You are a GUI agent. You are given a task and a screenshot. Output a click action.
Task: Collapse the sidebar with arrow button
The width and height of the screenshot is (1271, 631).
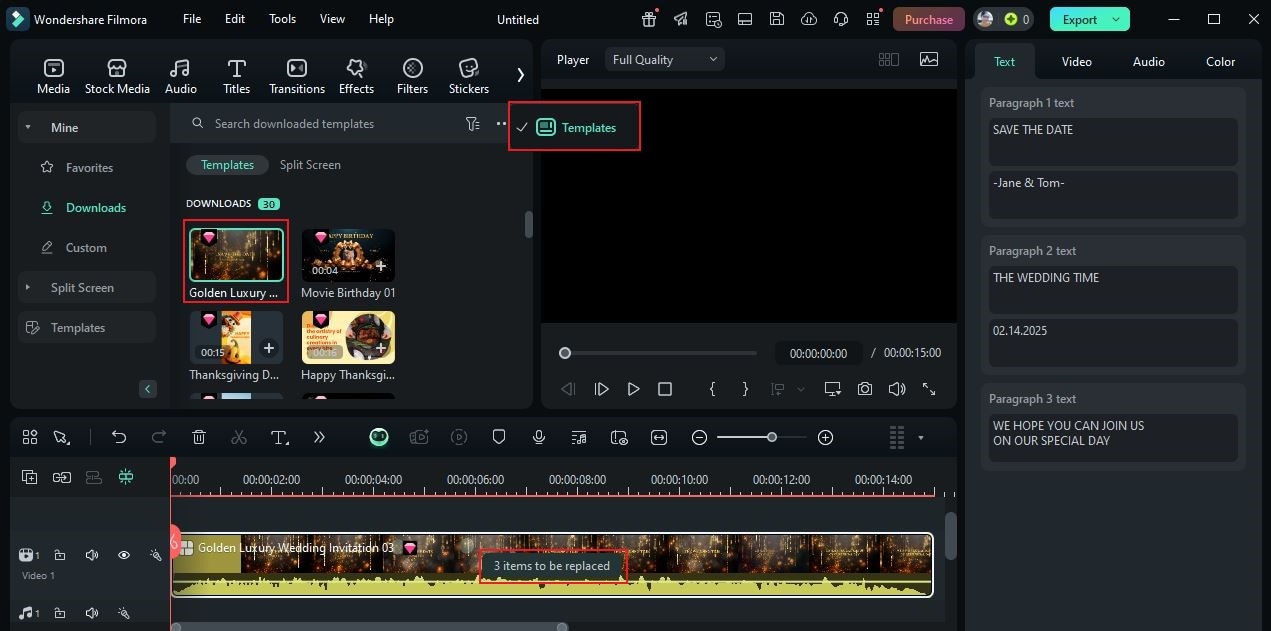[148, 389]
